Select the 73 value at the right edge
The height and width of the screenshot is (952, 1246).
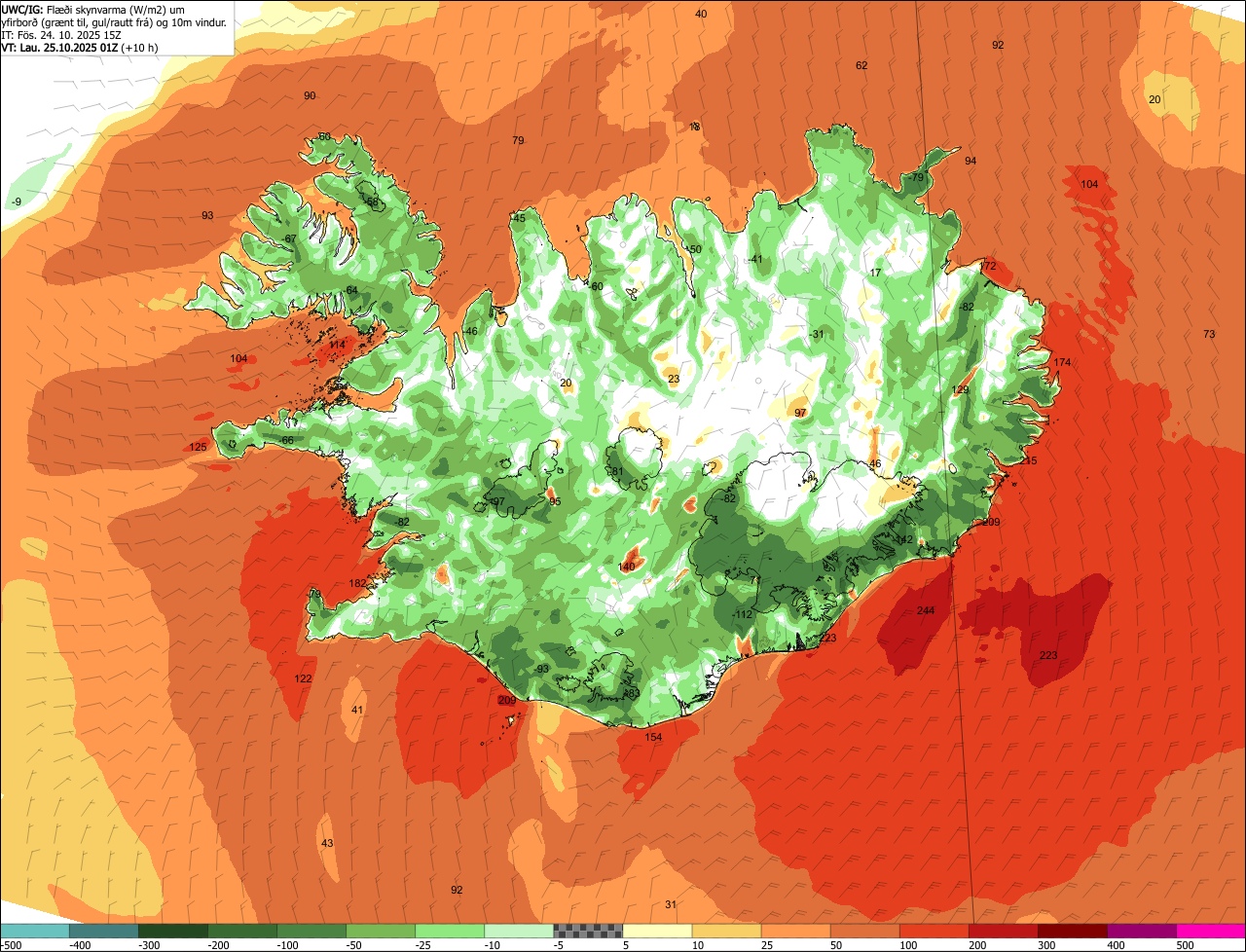point(1209,334)
